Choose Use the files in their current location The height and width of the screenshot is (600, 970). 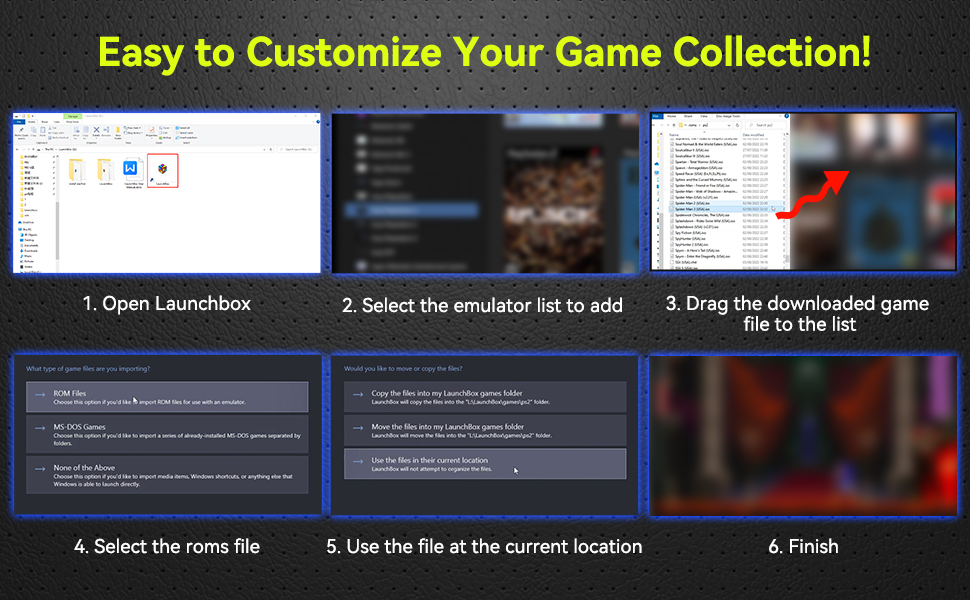[x=485, y=464]
